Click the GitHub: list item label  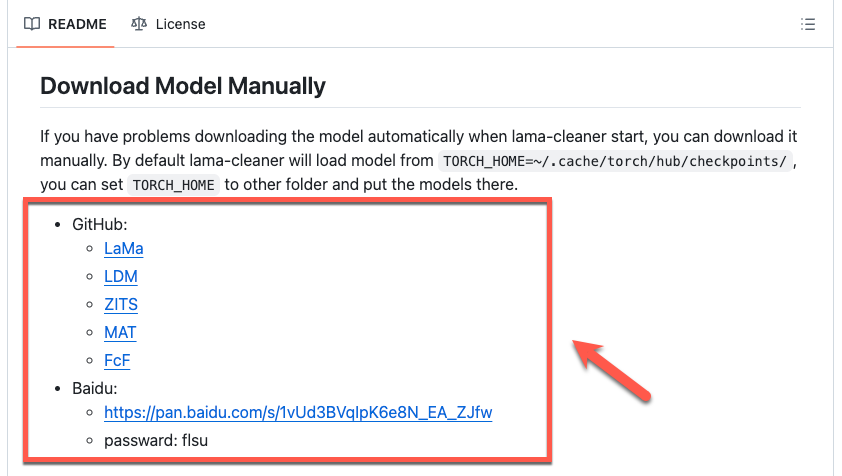coord(100,222)
